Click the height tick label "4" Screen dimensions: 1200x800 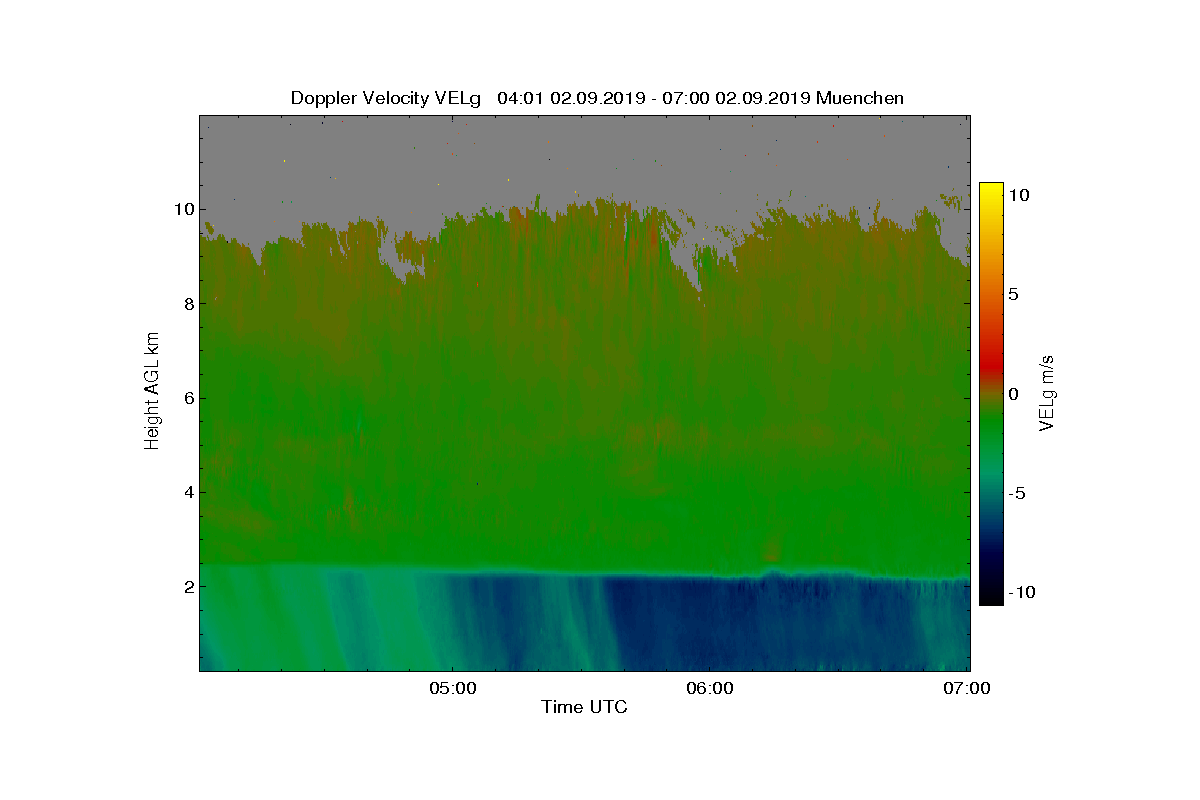(188, 492)
